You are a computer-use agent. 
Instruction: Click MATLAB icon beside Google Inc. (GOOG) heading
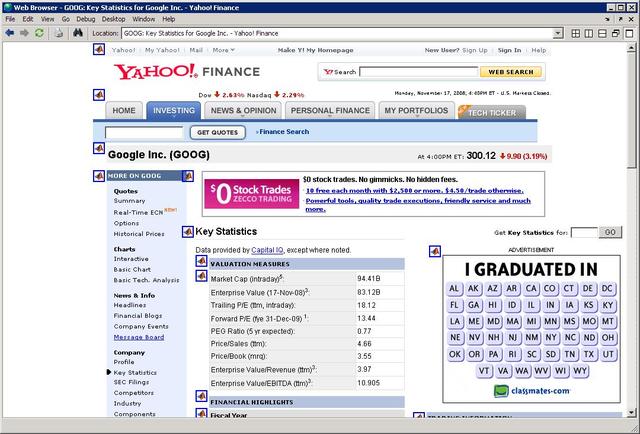pos(99,148)
